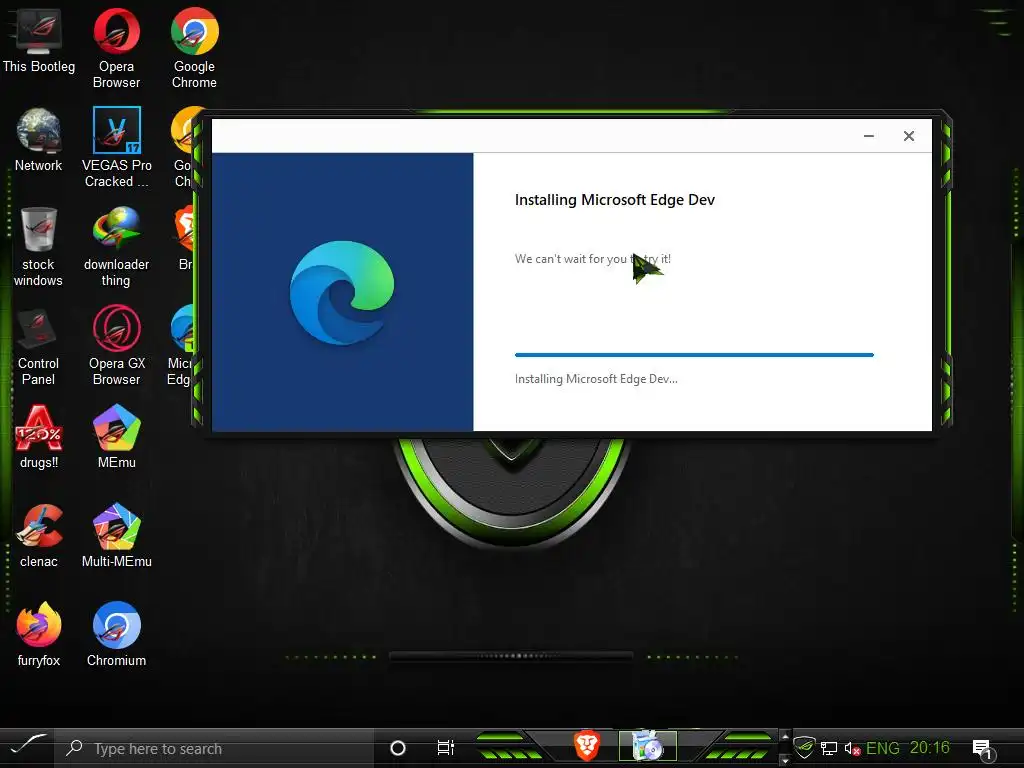Launch Opera Browser from the desktop

(116, 48)
